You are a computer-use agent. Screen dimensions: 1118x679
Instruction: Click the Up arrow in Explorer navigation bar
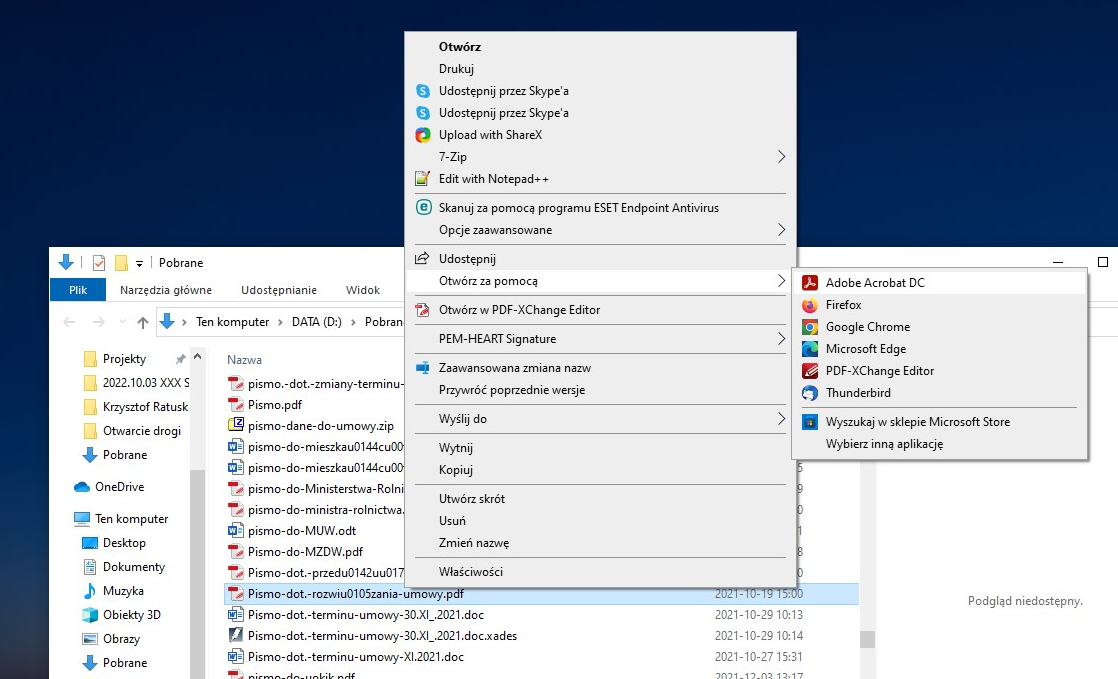tap(143, 322)
